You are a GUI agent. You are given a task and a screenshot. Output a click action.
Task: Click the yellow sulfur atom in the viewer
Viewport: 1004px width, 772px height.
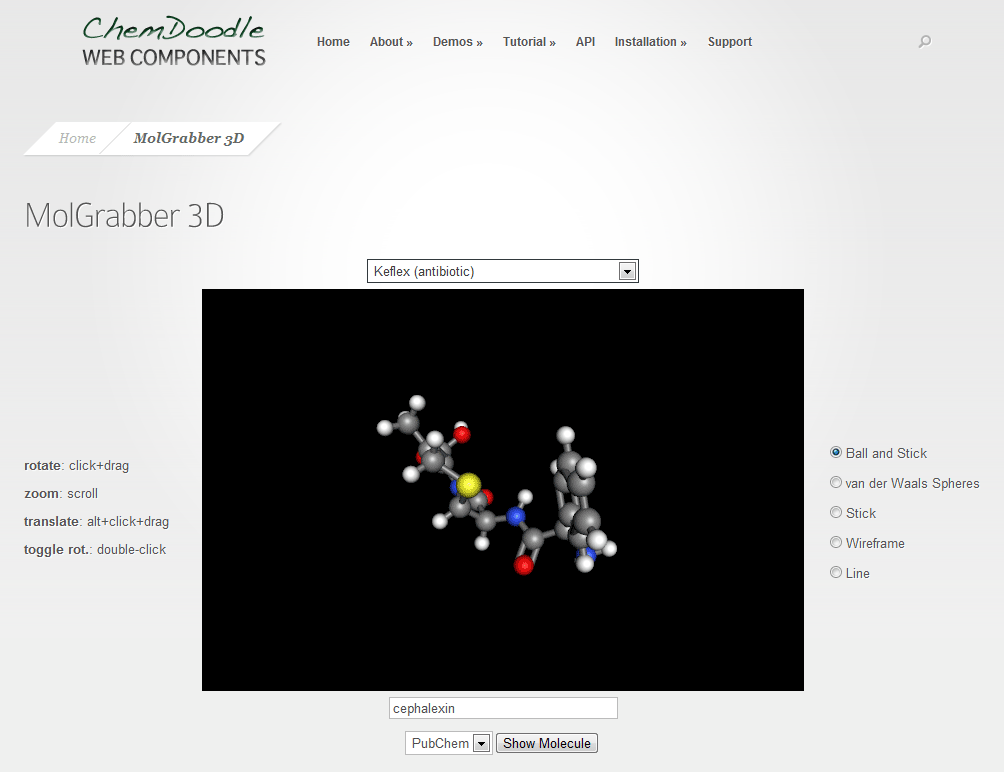[x=469, y=485]
